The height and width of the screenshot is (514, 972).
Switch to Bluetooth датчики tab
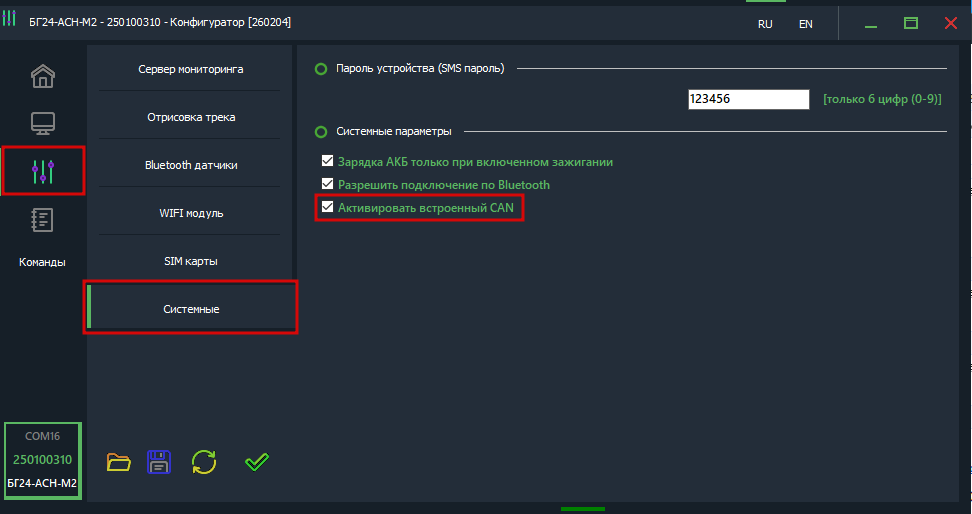190,165
